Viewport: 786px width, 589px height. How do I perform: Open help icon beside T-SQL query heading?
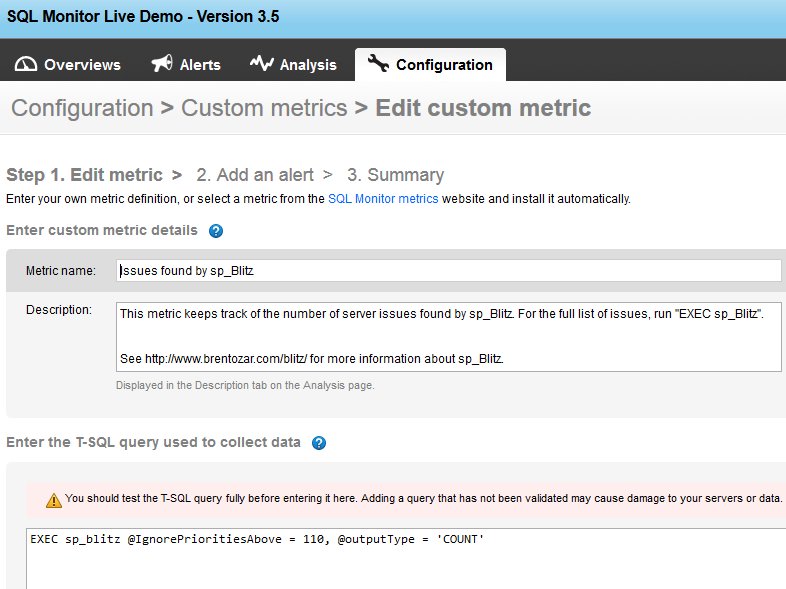click(319, 443)
